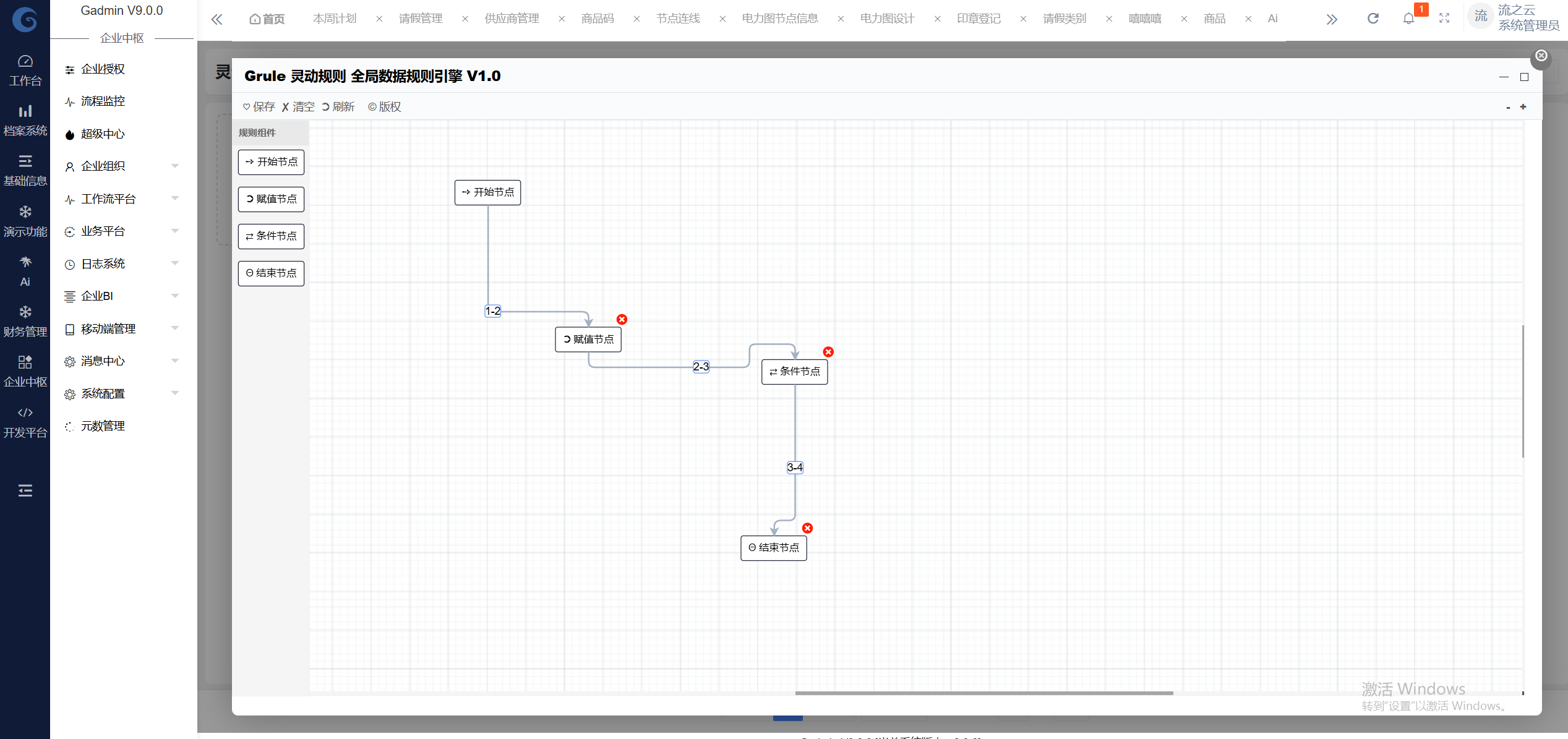Open the 供应商管理 tab

click(512, 19)
